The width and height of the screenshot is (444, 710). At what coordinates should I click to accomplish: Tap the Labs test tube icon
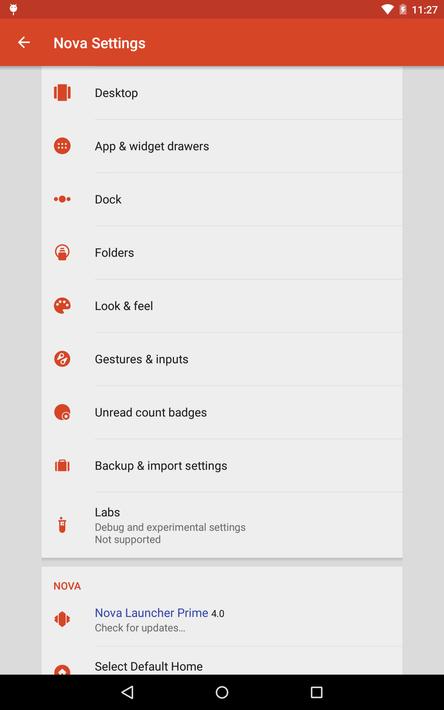pyautogui.click(x=62, y=525)
